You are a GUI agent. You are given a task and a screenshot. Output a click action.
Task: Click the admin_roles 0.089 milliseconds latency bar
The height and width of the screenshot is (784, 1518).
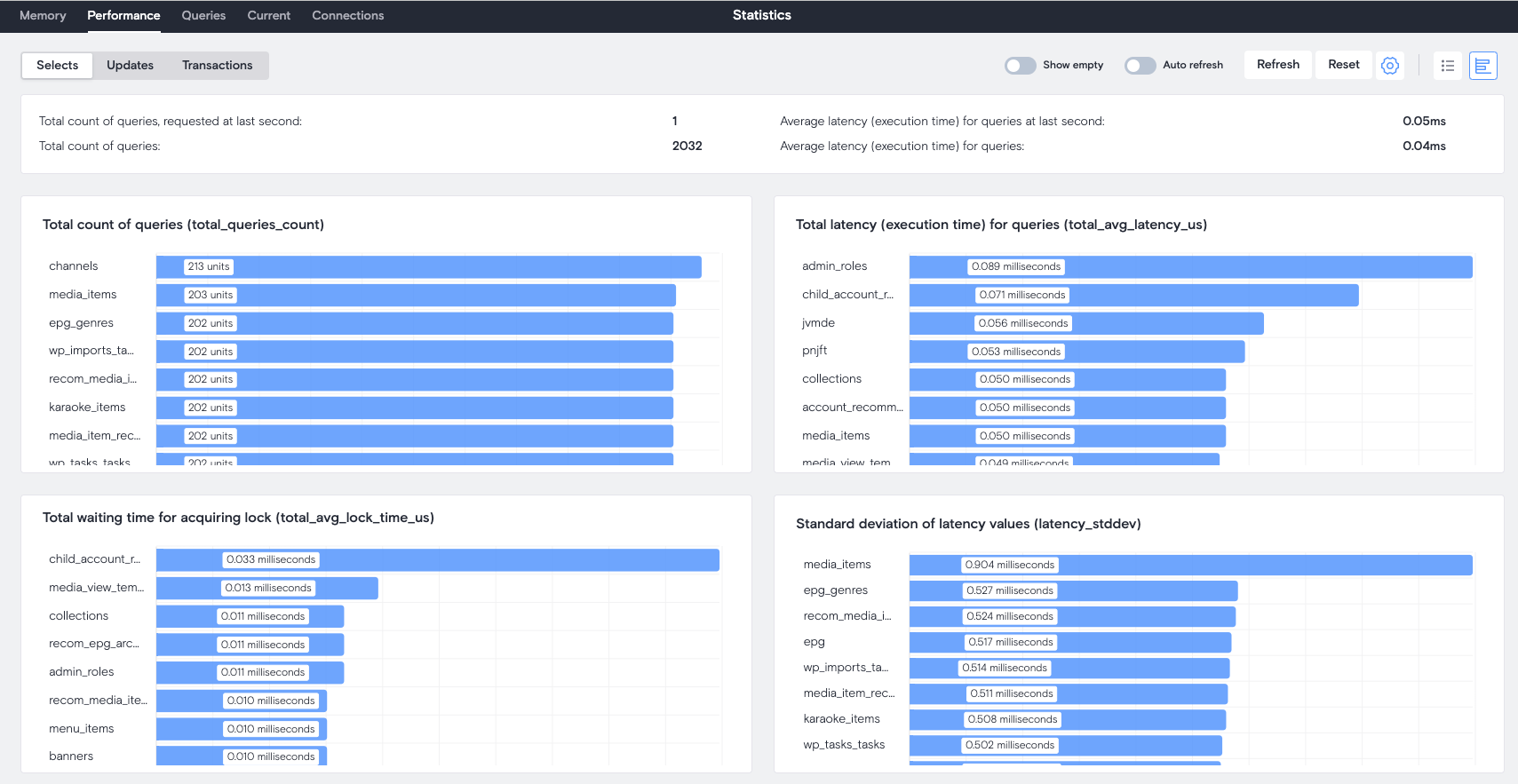[x=1190, y=267]
